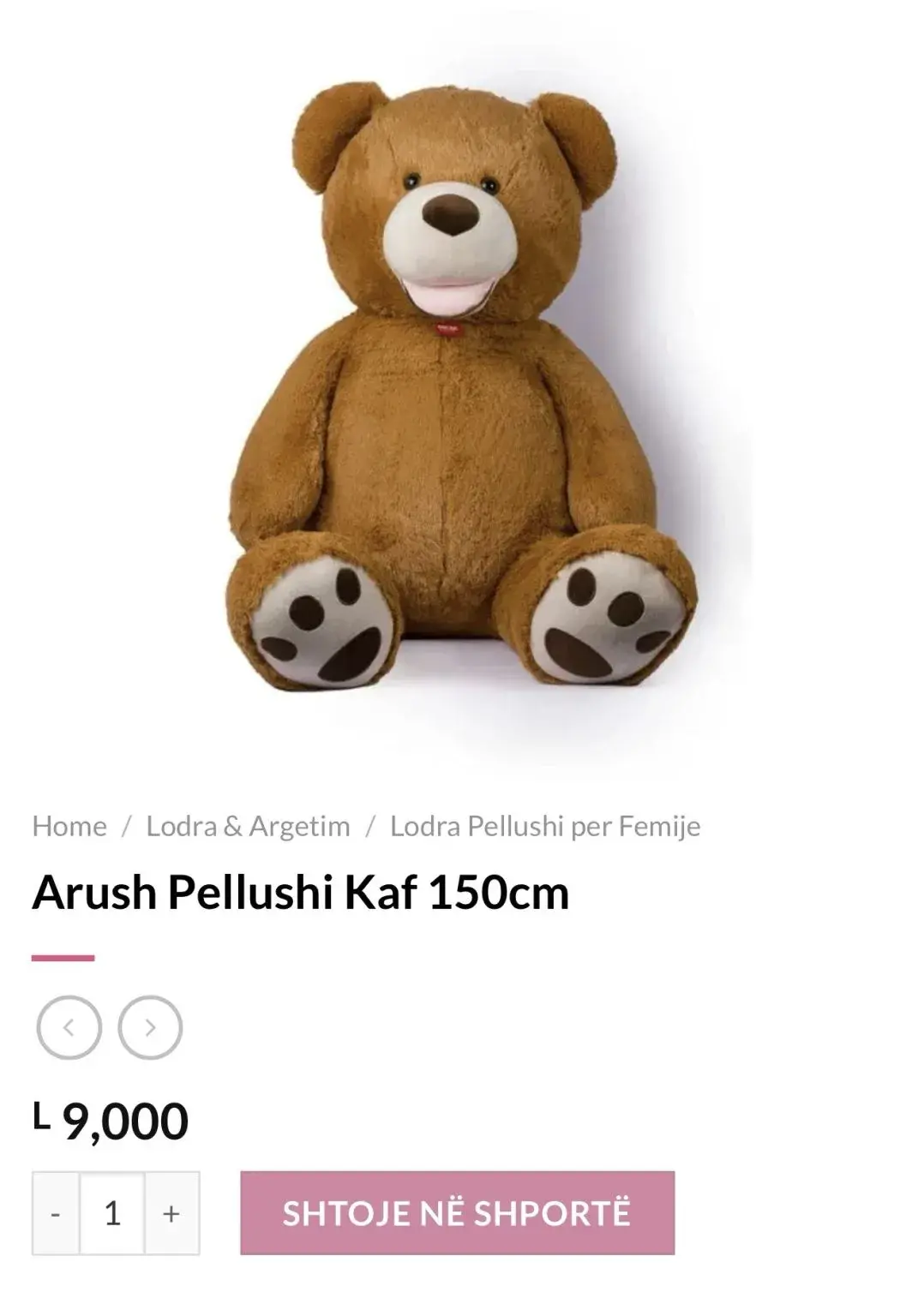Click the pink divider under the title
900x1316 pixels.
click(63, 958)
